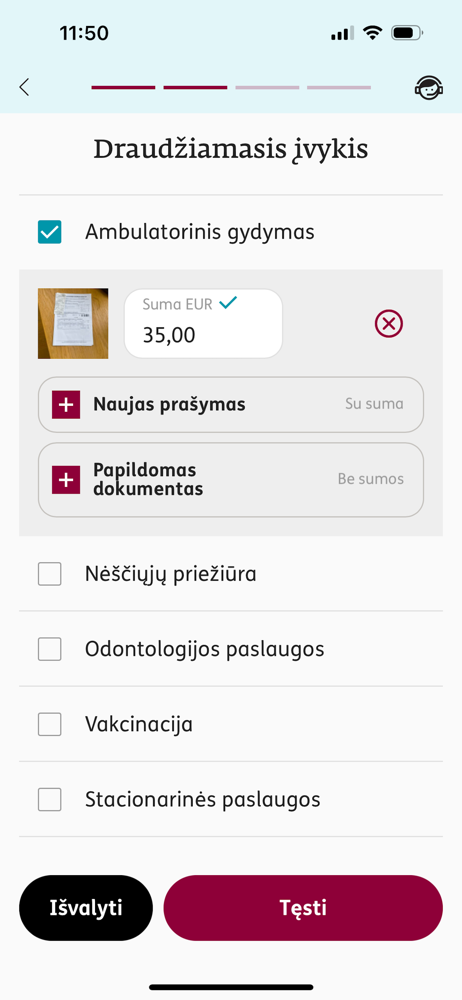The image size is (462, 1000).
Task: Tap plus icon for Papildomas dokumentas
Action: tap(66, 480)
